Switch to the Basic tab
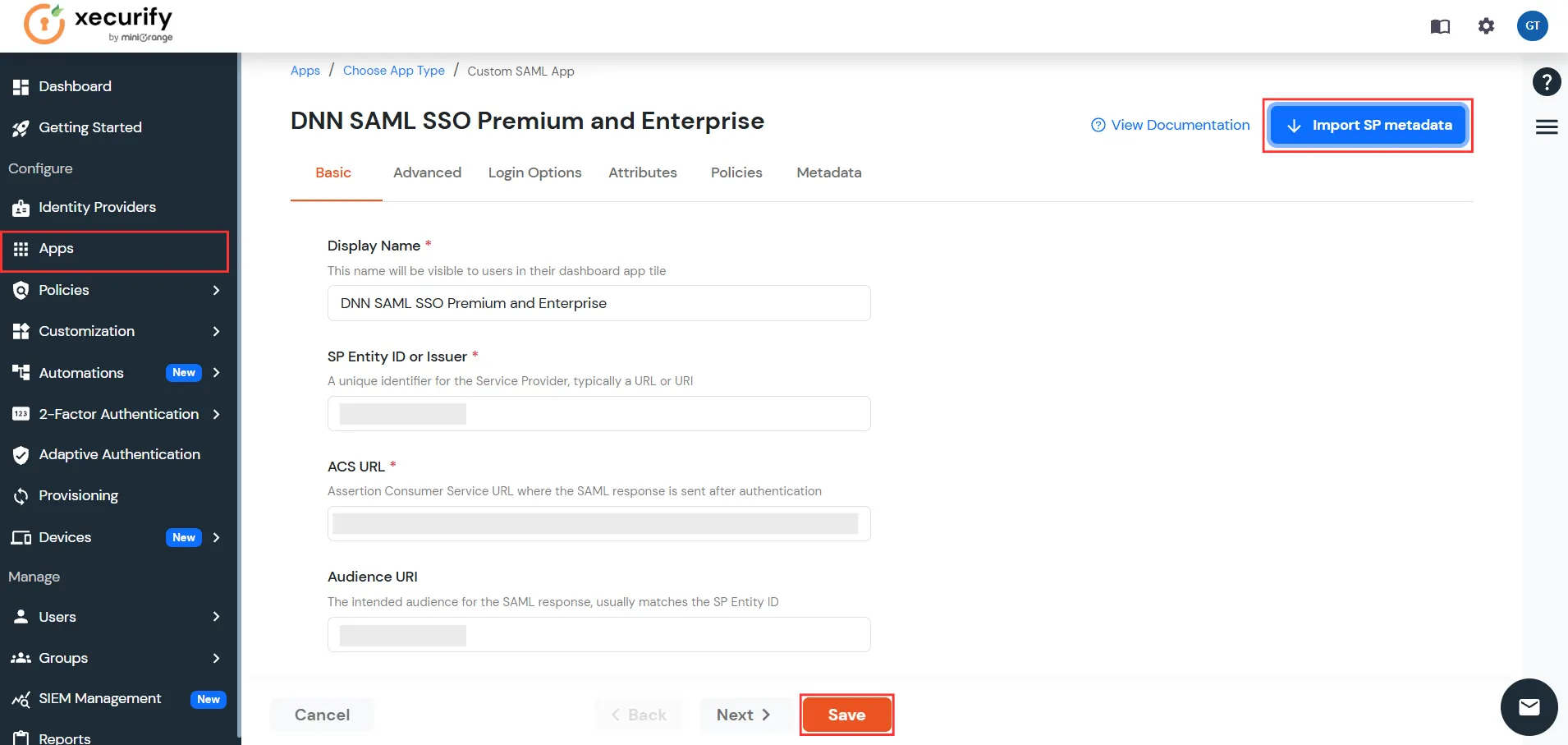Image resolution: width=1568 pixels, height=745 pixels. click(x=333, y=172)
